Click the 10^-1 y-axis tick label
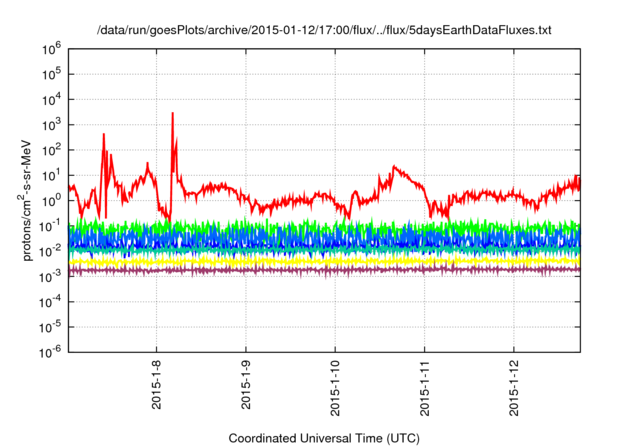The image size is (640, 448). pos(50,226)
